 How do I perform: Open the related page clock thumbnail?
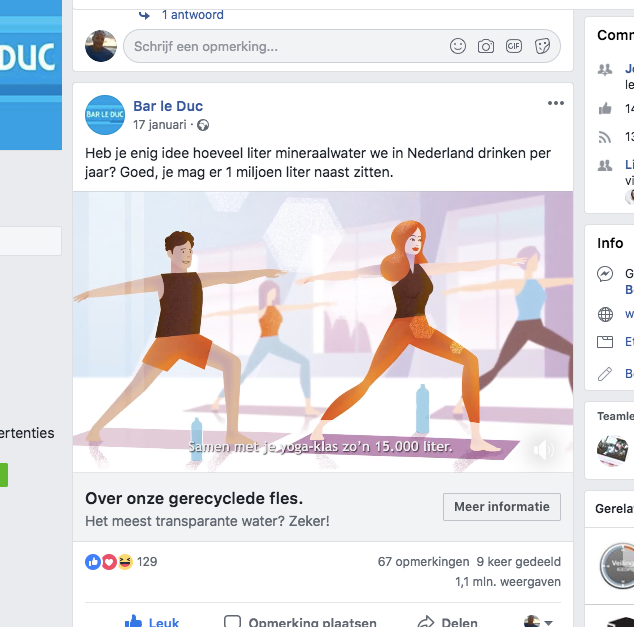click(x=617, y=565)
